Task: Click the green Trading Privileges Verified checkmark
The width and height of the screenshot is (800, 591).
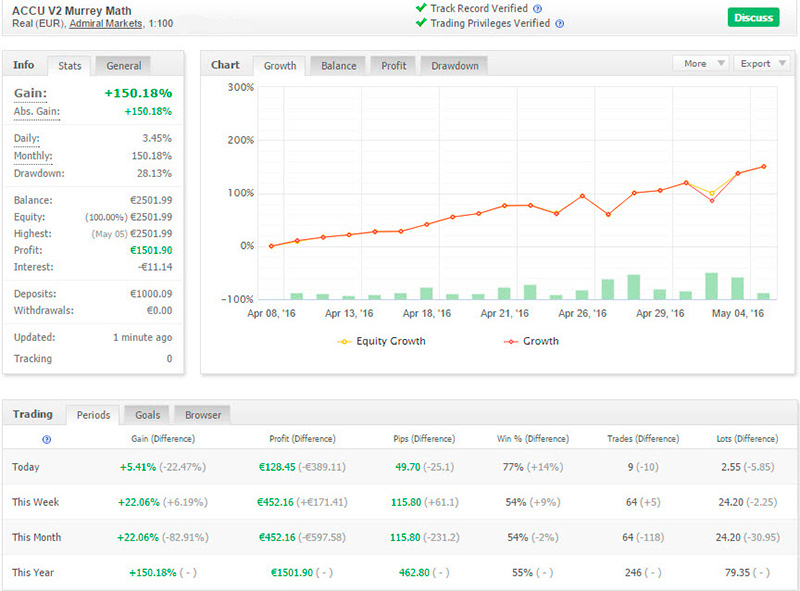Action: 421,22
